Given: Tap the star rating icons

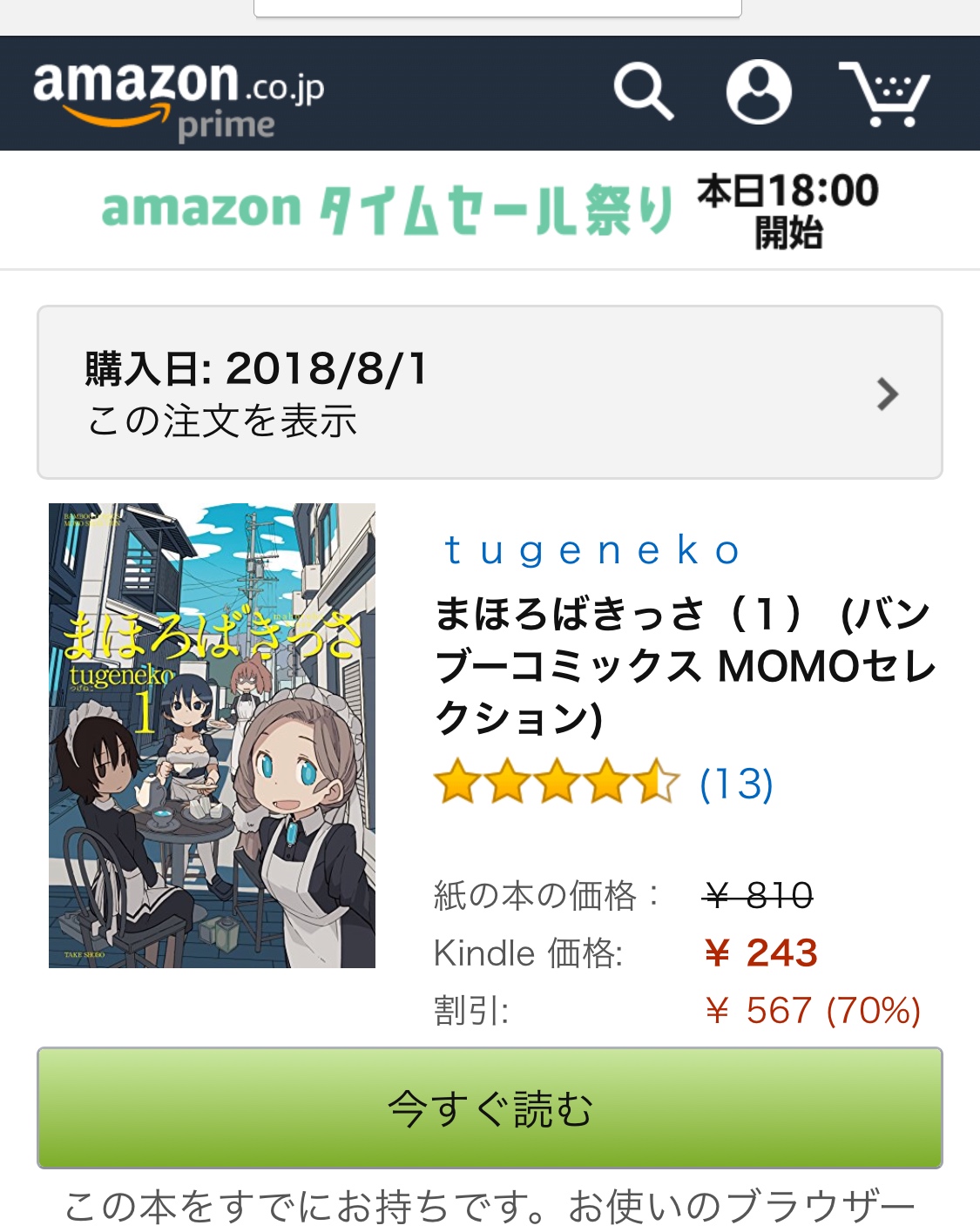Looking at the screenshot, I should (x=557, y=781).
